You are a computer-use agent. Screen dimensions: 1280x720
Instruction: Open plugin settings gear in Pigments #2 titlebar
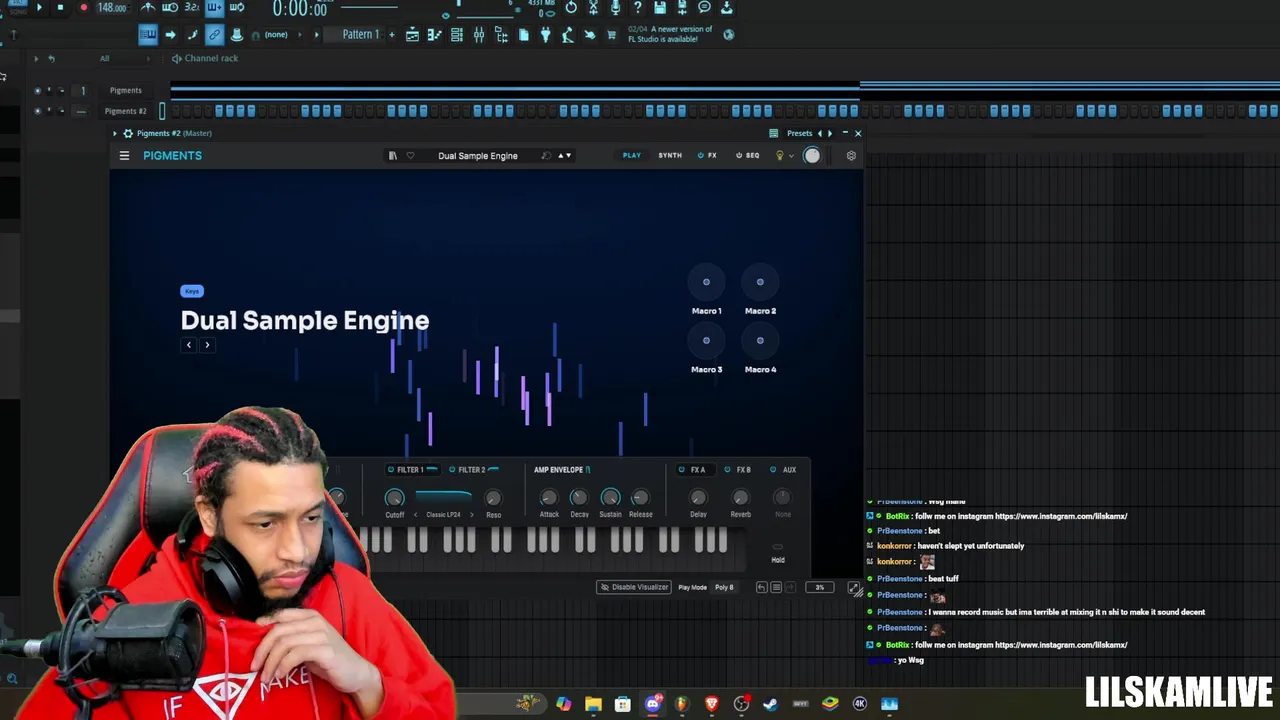[x=127, y=133]
